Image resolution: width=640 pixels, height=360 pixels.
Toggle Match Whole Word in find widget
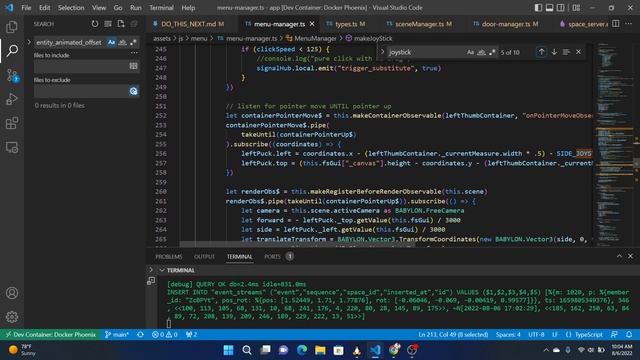click(x=481, y=52)
